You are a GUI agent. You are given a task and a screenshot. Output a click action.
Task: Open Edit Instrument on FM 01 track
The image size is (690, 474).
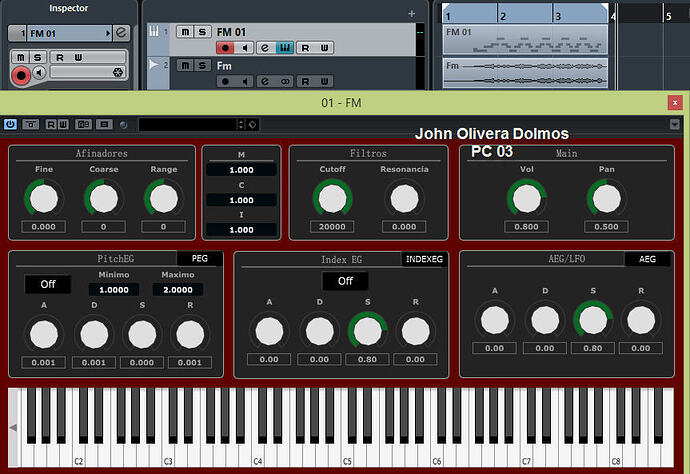266,47
